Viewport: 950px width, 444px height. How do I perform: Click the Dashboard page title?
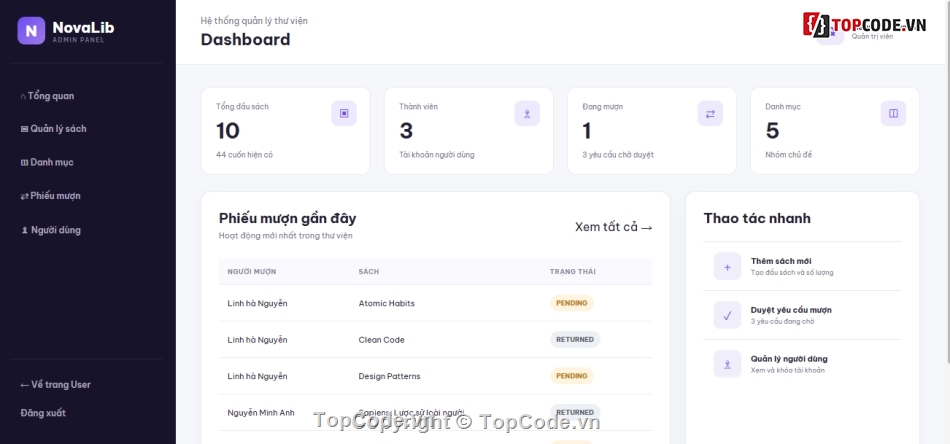245,40
